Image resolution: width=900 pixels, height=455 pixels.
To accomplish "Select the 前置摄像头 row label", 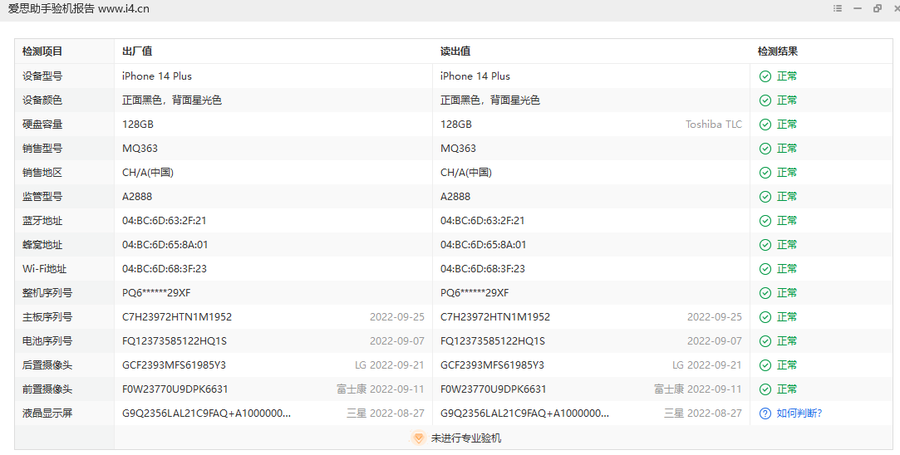I will pos(48,390).
